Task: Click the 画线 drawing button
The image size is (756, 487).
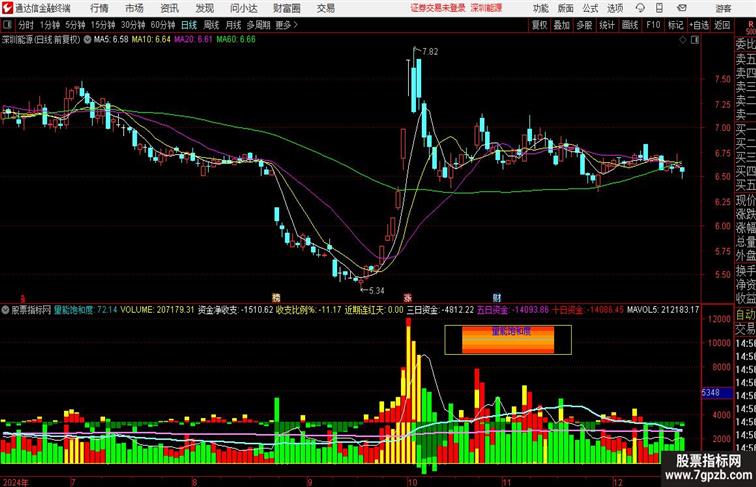Action: (x=630, y=25)
